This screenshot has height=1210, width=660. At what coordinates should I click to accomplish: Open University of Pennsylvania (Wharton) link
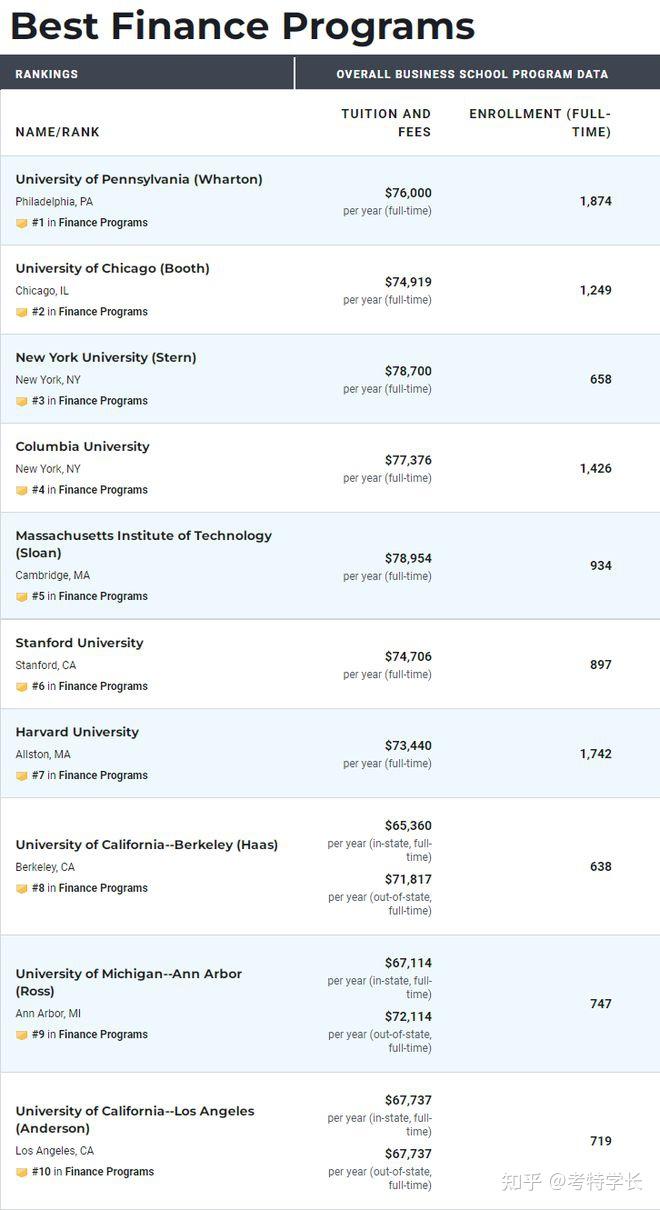click(139, 180)
